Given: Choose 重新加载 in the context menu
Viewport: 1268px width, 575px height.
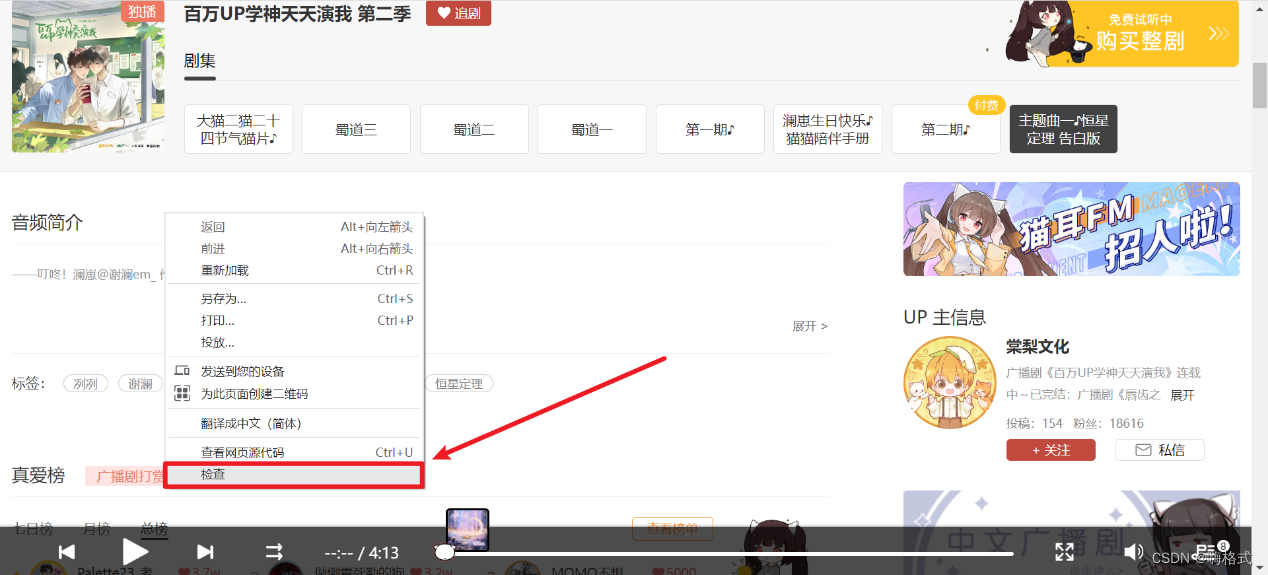Looking at the screenshot, I should (x=296, y=270).
